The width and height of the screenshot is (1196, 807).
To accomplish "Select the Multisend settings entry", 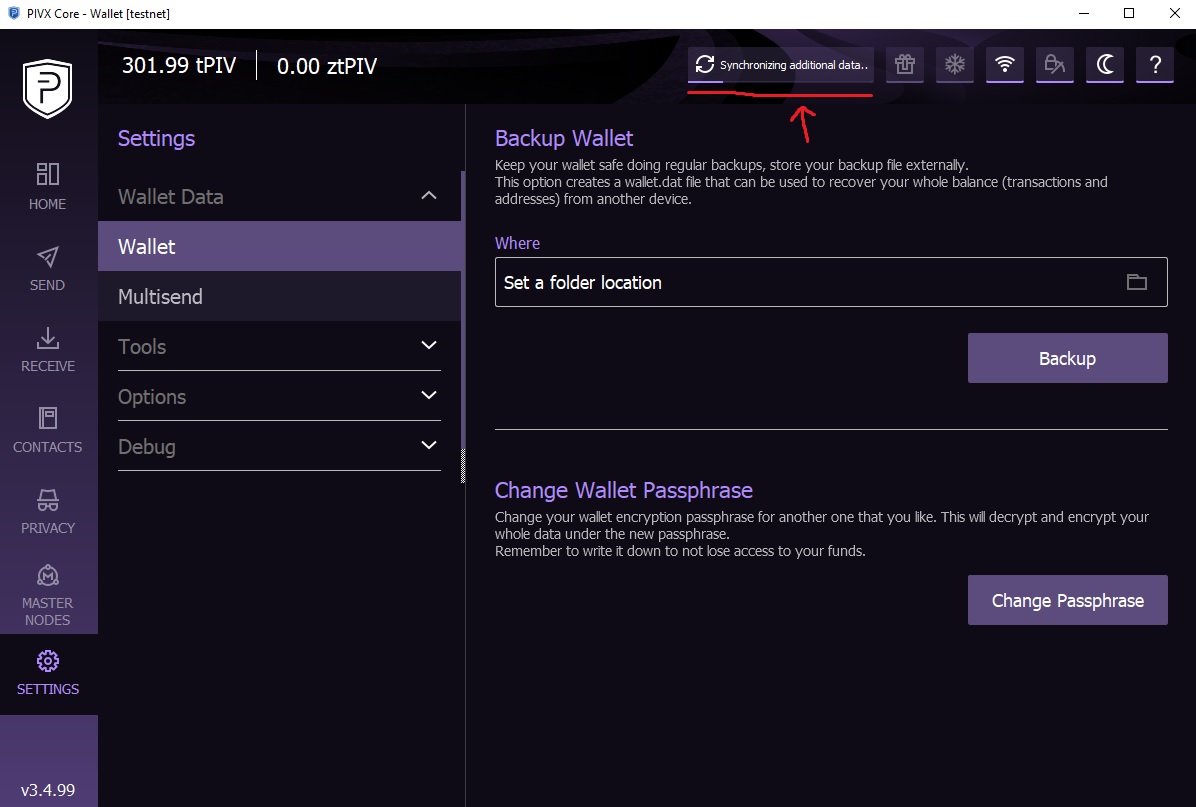I will pyautogui.click(x=160, y=296).
